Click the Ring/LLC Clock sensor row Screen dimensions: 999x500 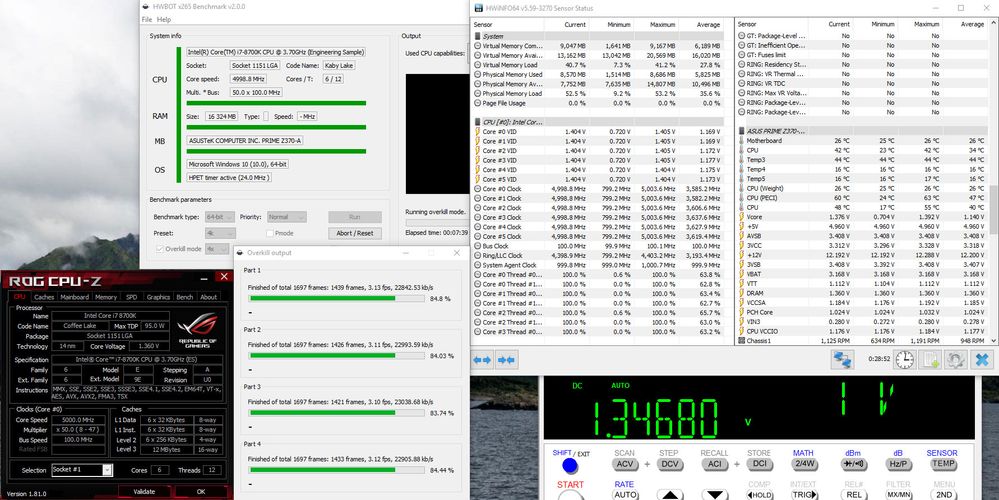click(598, 255)
